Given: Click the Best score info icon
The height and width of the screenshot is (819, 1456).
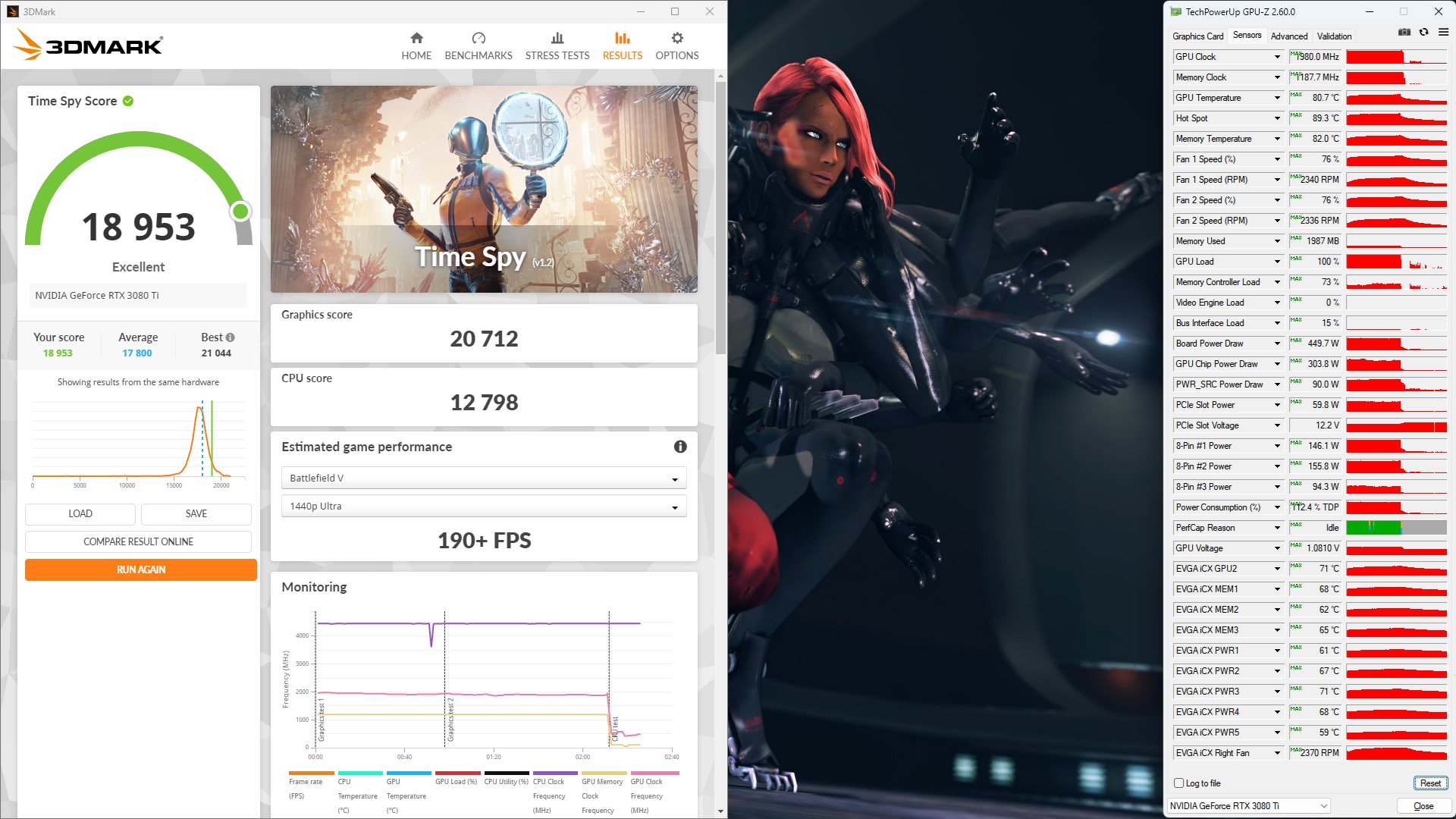Looking at the screenshot, I should [231, 337].
